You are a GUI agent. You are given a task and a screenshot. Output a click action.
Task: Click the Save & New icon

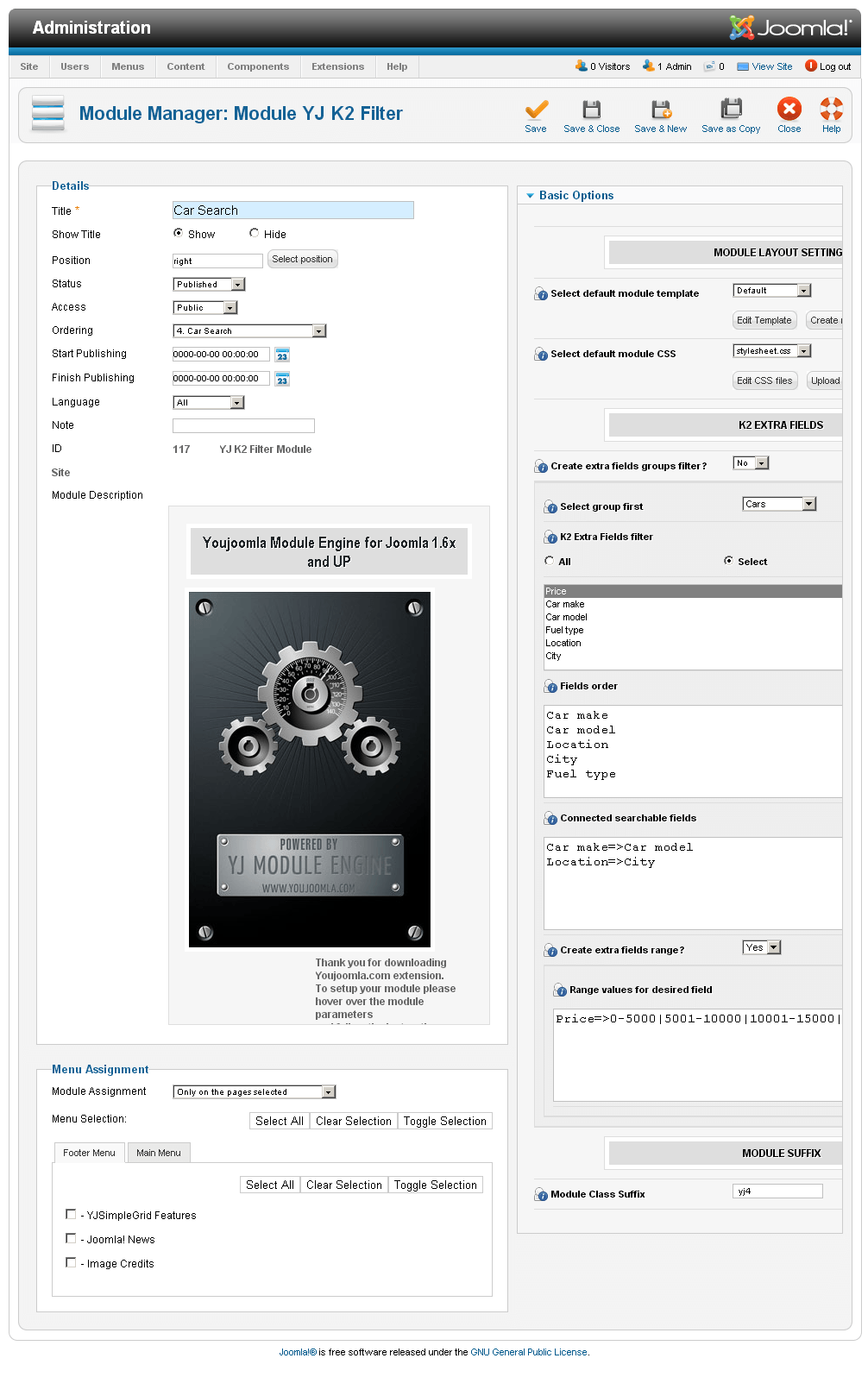point(661,110)
